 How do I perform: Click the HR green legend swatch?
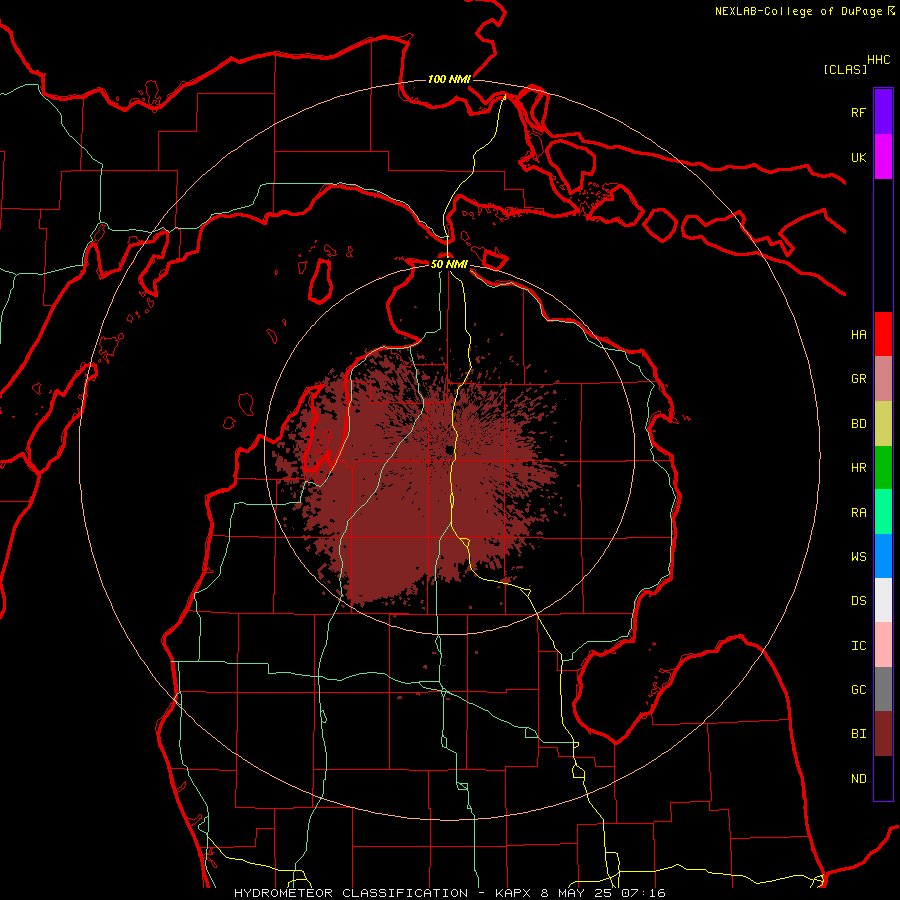click(x=883, y=468)
